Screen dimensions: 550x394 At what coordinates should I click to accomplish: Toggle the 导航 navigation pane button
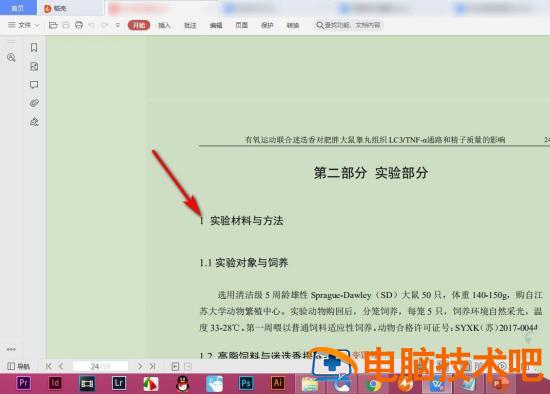pyautogui.click(x=19, y=366)
